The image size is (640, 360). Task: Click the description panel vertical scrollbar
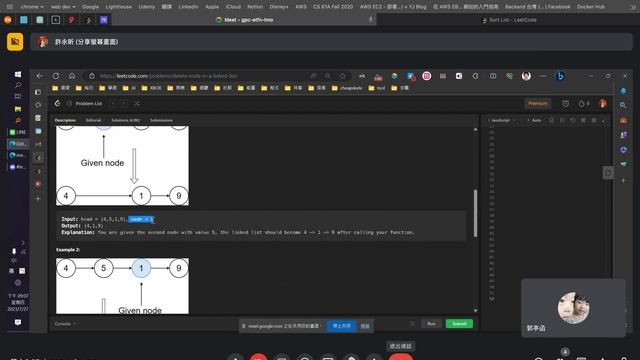pyautogui.click(x=475, y=213)
